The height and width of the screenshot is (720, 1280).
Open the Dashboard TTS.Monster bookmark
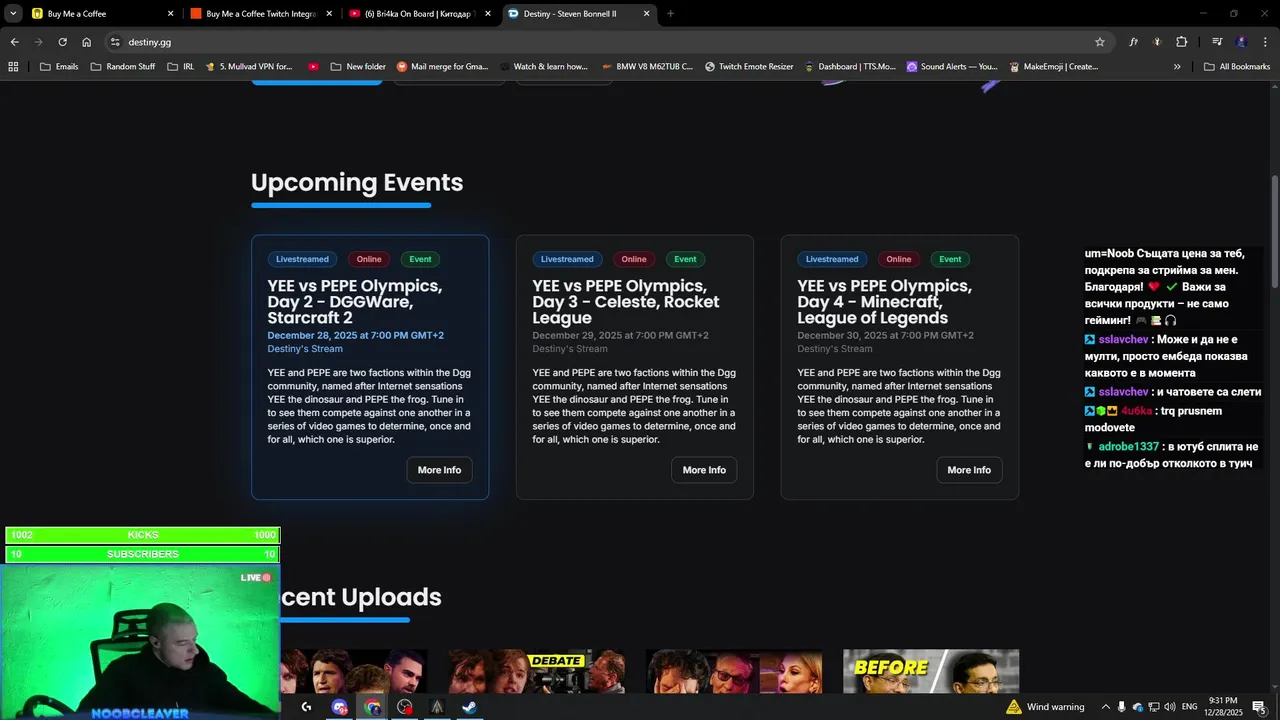850,67
